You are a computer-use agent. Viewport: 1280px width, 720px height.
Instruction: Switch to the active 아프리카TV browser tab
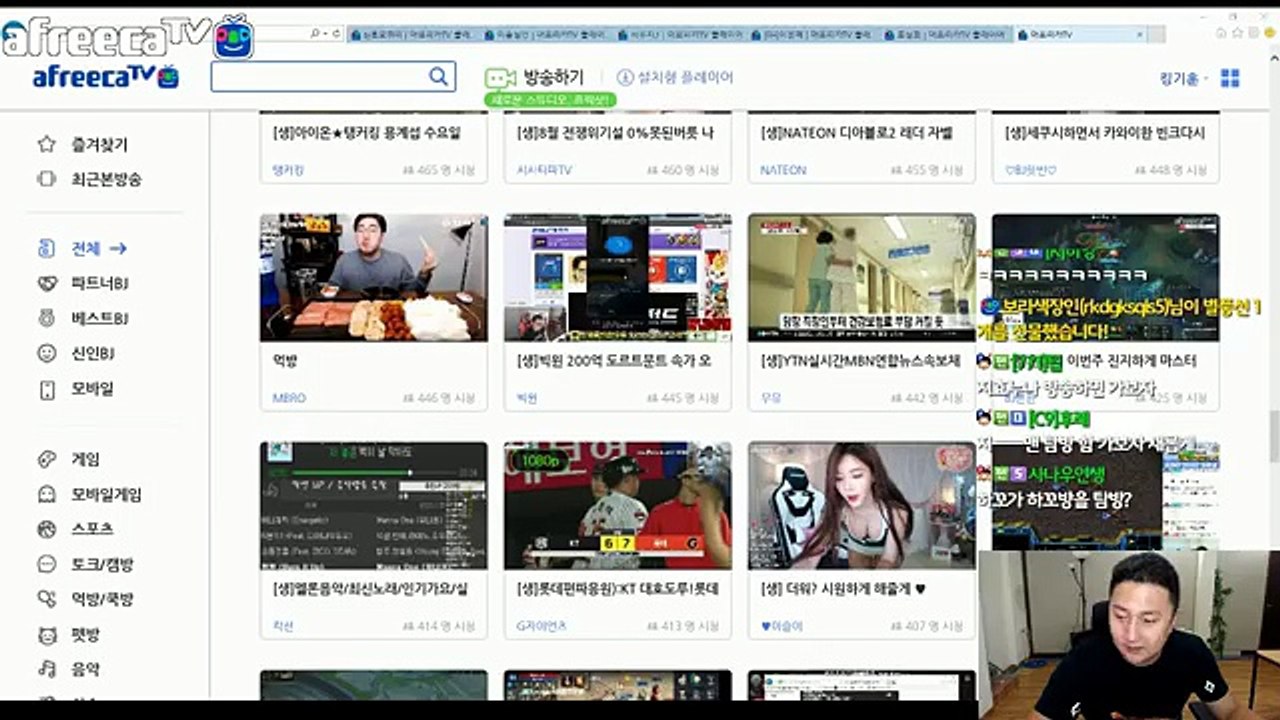(x=1080, y=34)
